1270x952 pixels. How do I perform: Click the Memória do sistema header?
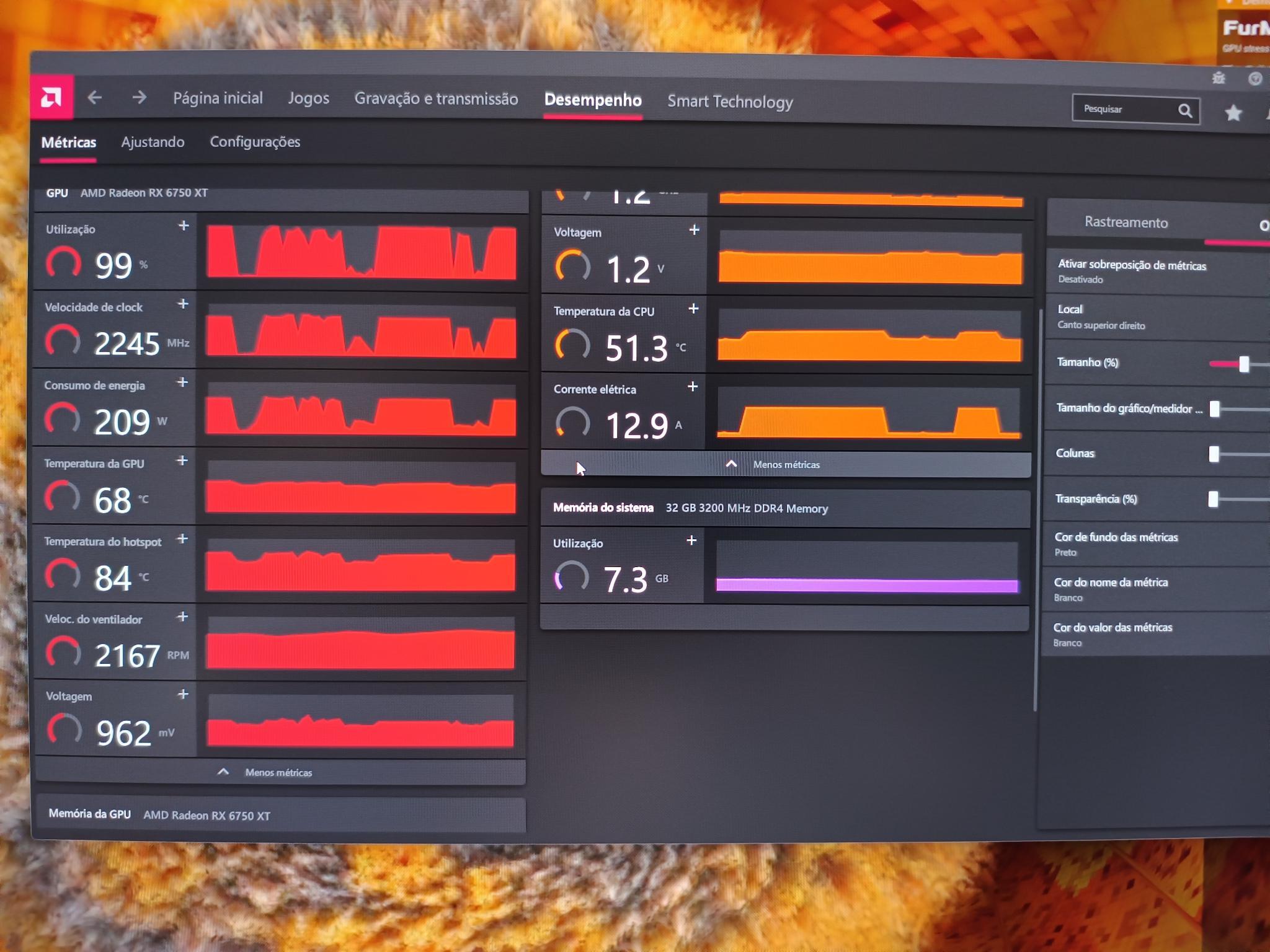click(x=786, y=508)
